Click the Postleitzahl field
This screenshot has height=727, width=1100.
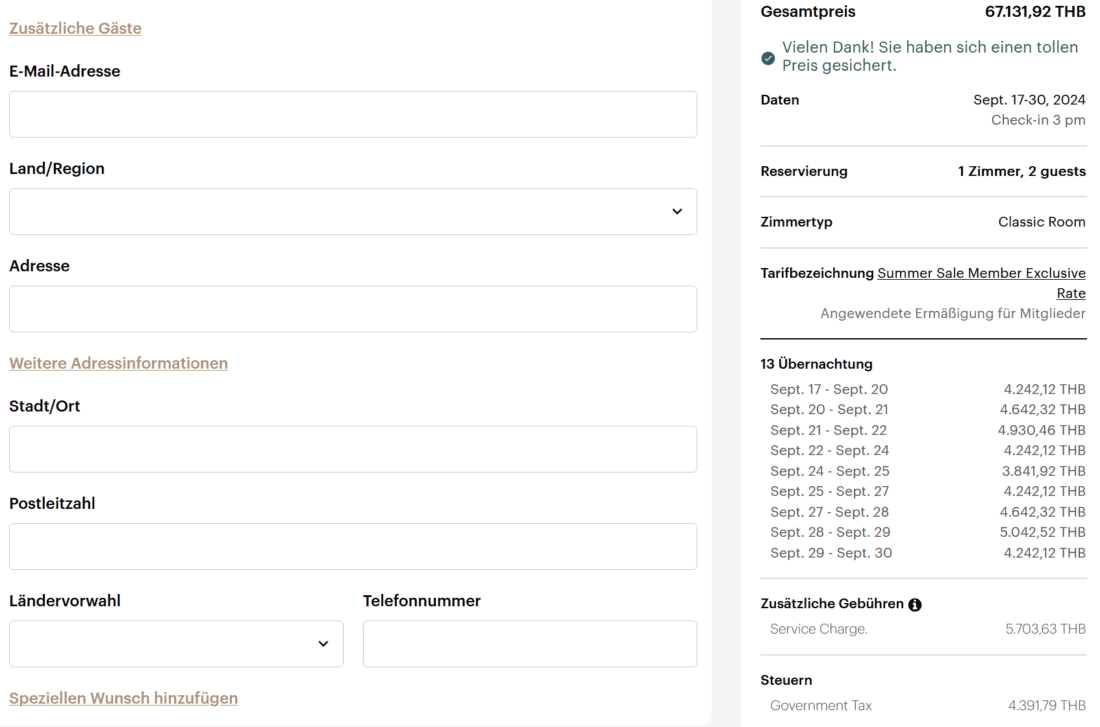[x=353, y=546]
